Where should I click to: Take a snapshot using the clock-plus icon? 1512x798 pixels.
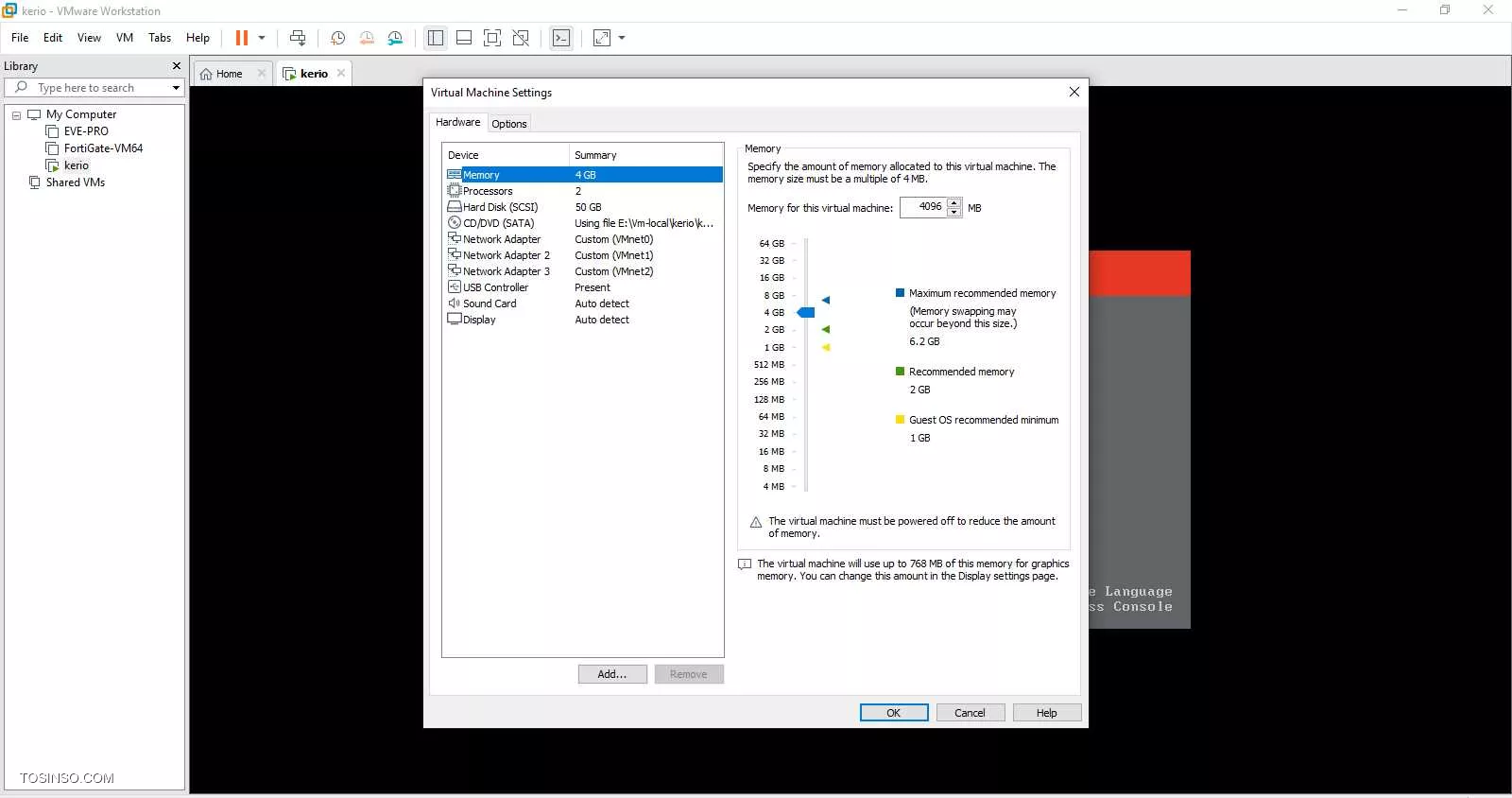point(337,38)
